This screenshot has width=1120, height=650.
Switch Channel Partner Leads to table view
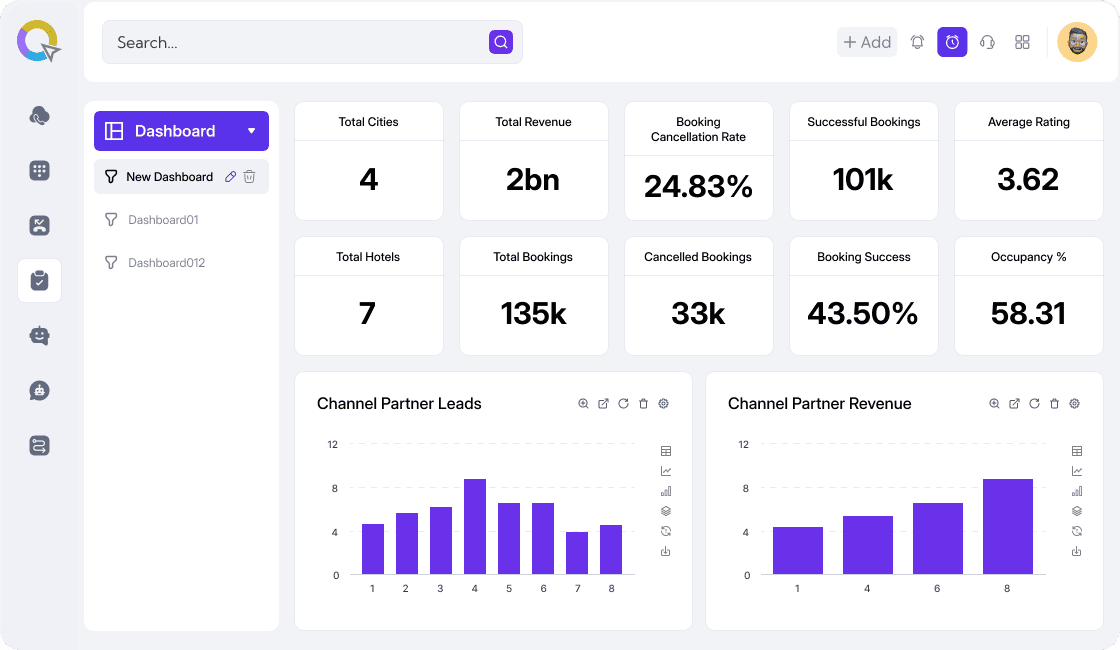click(666, 451)
